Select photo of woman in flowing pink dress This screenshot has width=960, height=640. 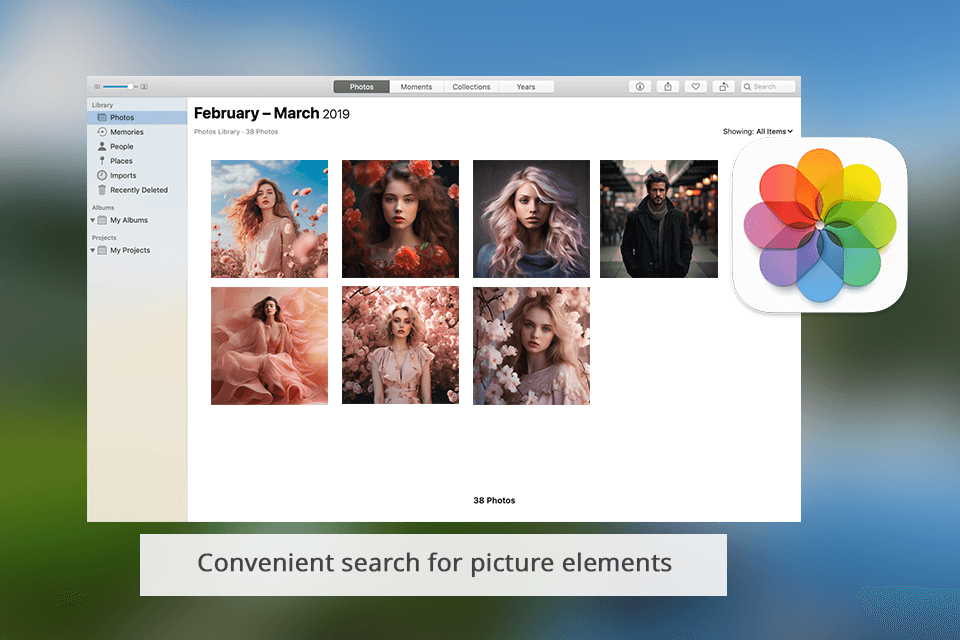click(269, 345)
